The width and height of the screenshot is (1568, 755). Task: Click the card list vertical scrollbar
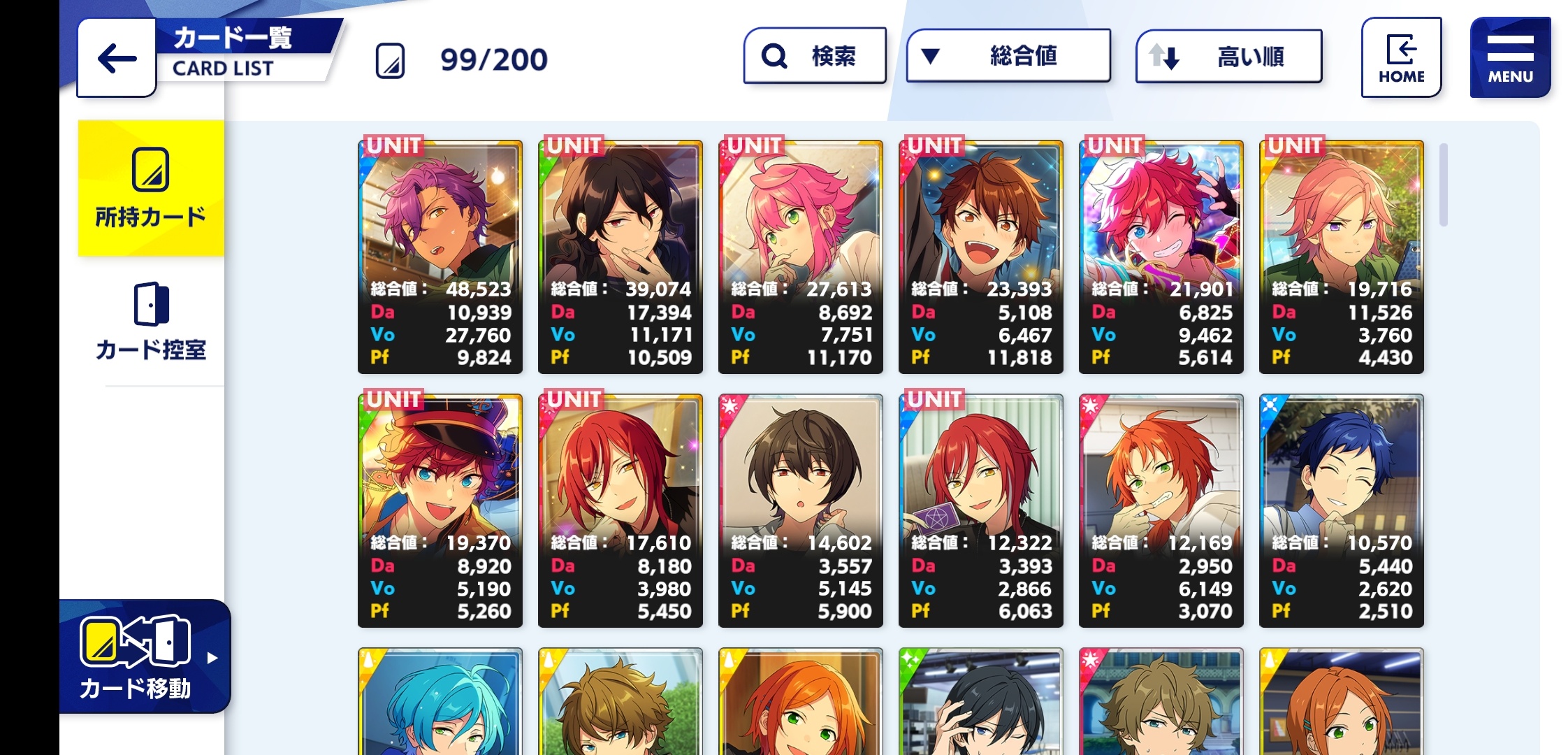[1444, 185]
